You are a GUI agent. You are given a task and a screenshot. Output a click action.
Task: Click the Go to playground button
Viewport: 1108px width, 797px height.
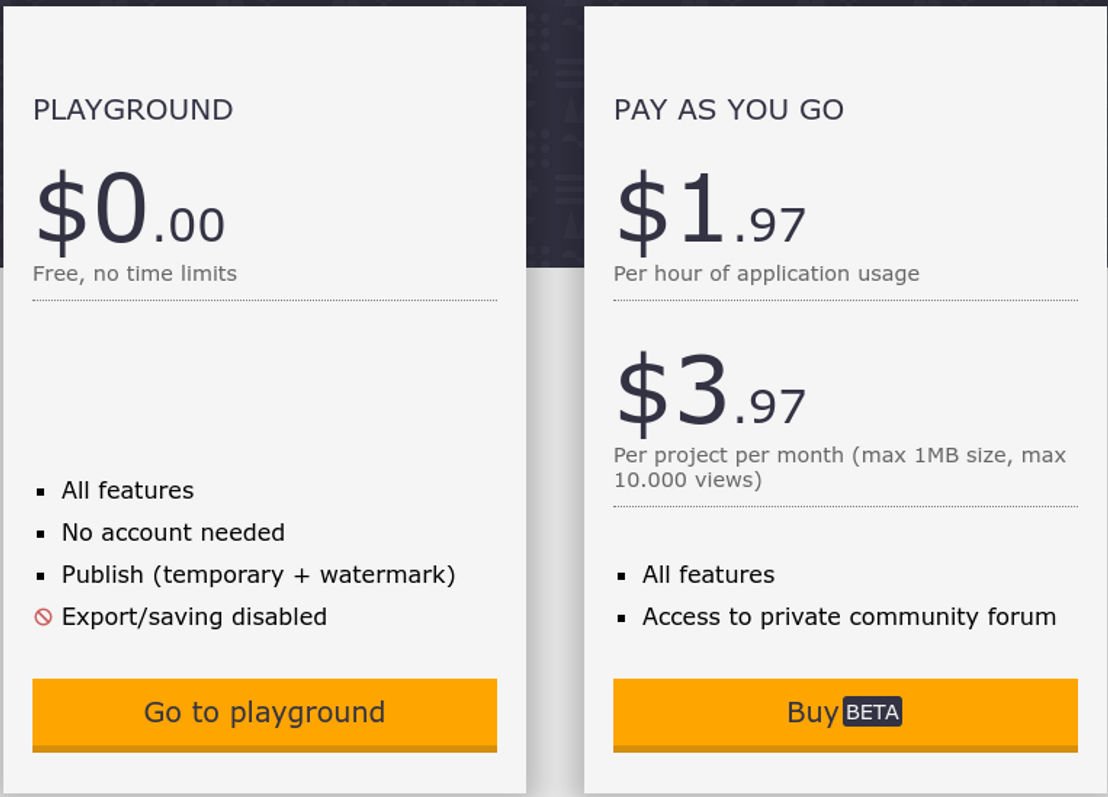coord(264,715)
